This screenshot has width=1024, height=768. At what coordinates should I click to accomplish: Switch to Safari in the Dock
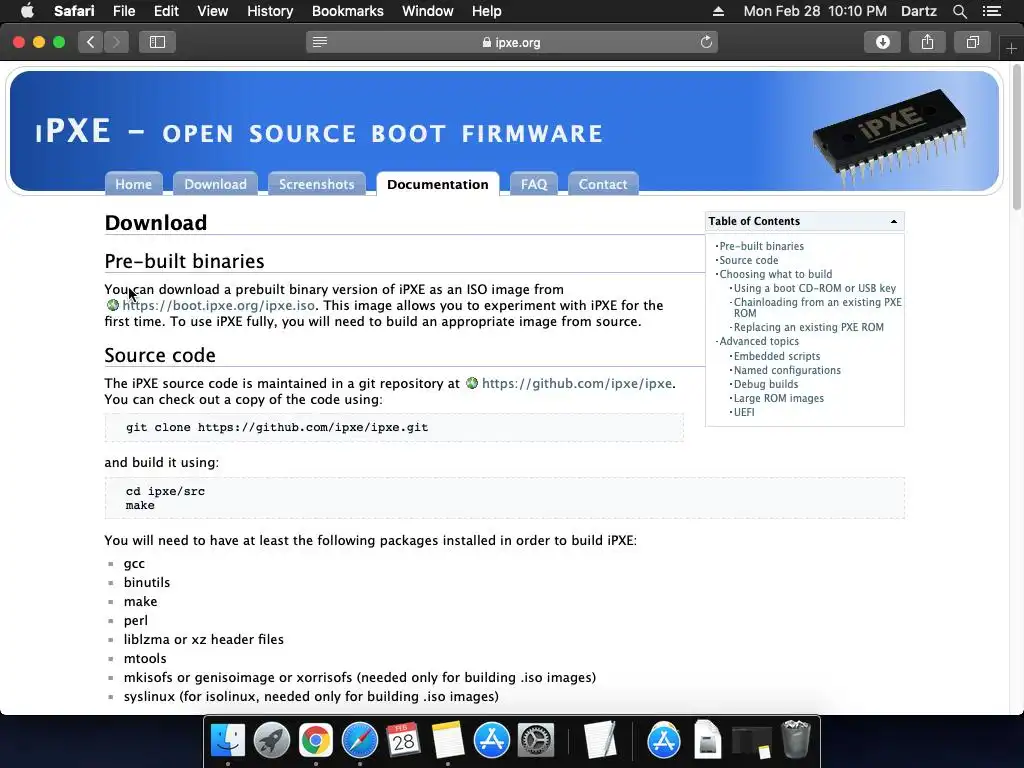(x=360, y=741)
